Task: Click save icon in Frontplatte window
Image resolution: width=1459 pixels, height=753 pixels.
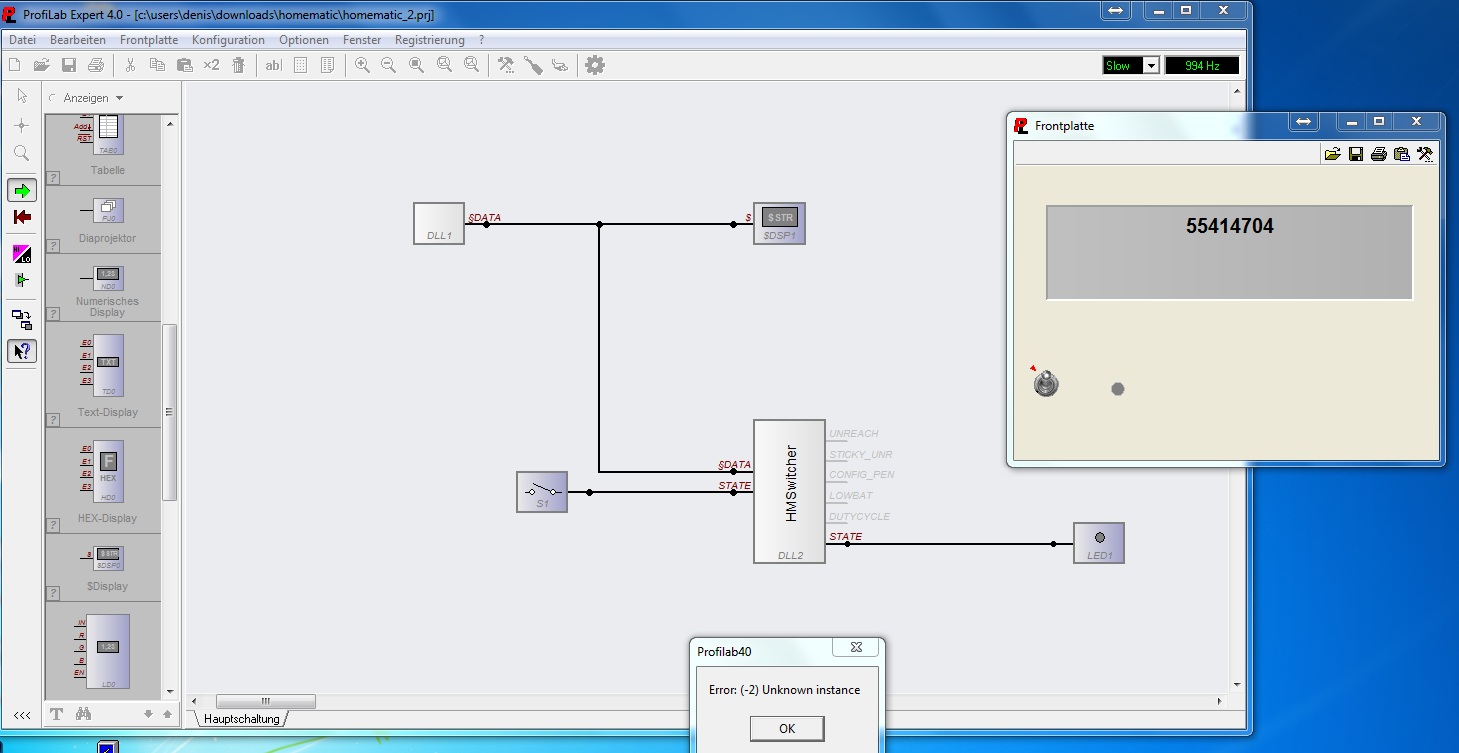Action: pyautogui.click(x=1356, y=154)
